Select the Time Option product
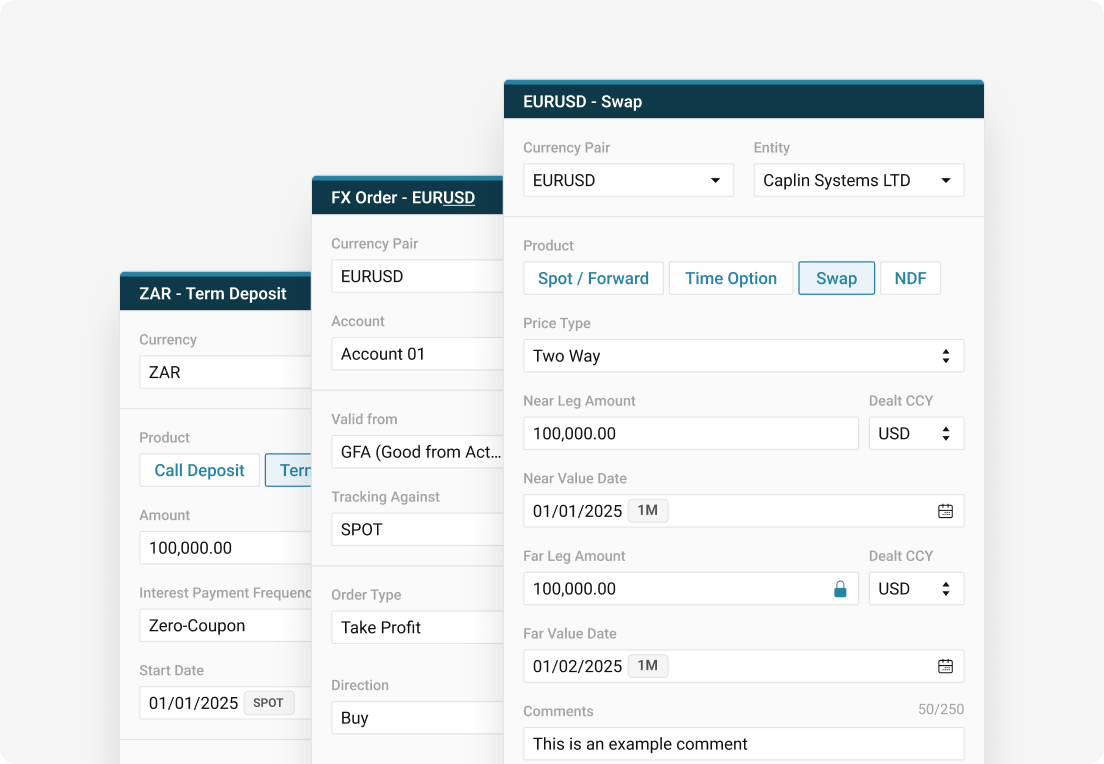 tap(731, 278)
